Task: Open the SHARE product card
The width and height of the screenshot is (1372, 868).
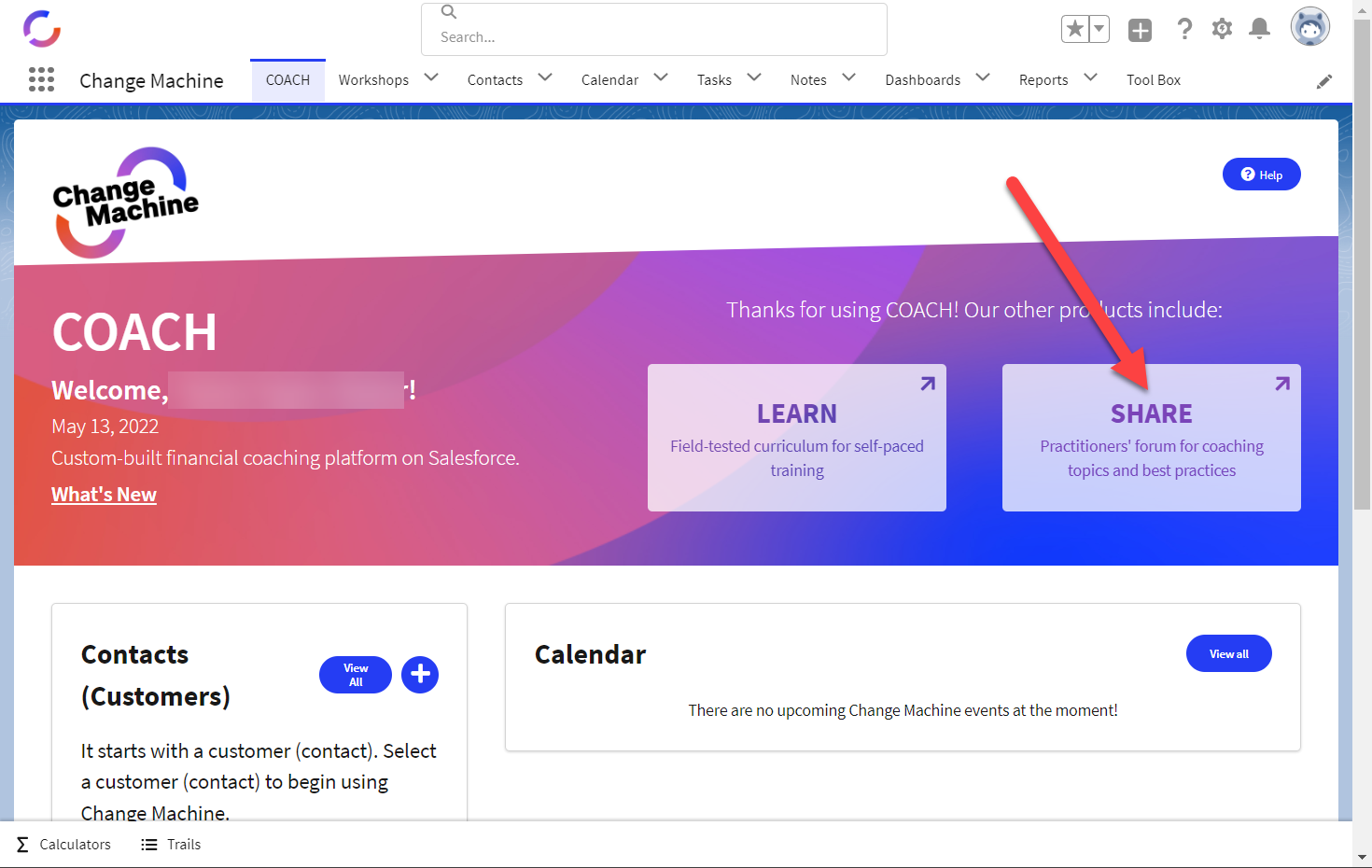Action: pos(1152,438)
